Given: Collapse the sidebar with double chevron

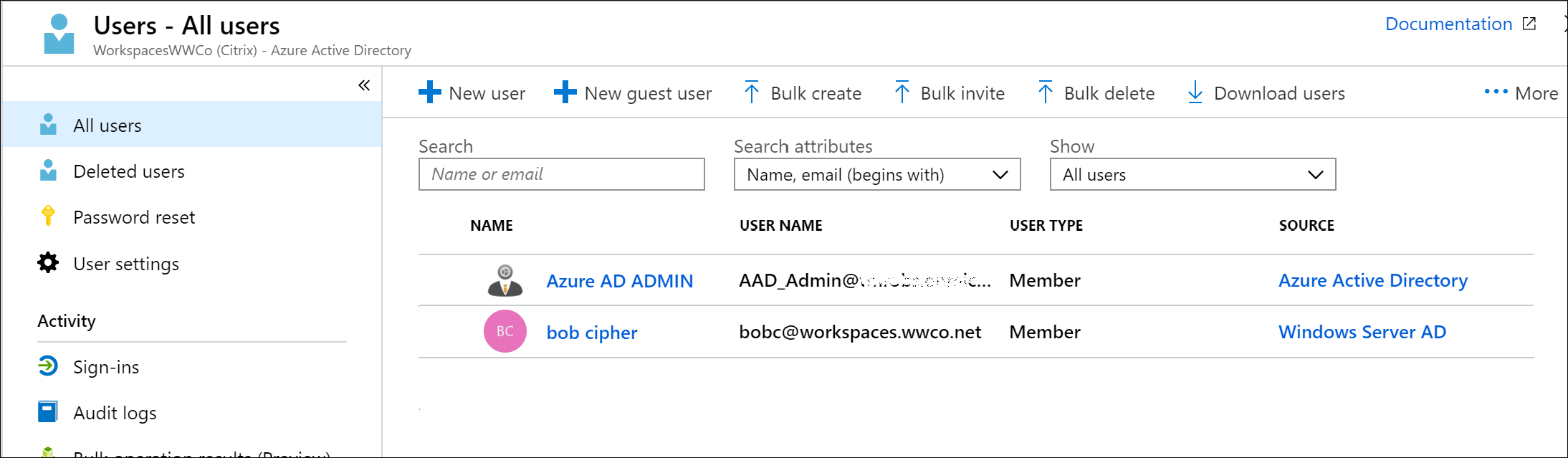Looking at the screenshot, I should (x=364, y=86).
